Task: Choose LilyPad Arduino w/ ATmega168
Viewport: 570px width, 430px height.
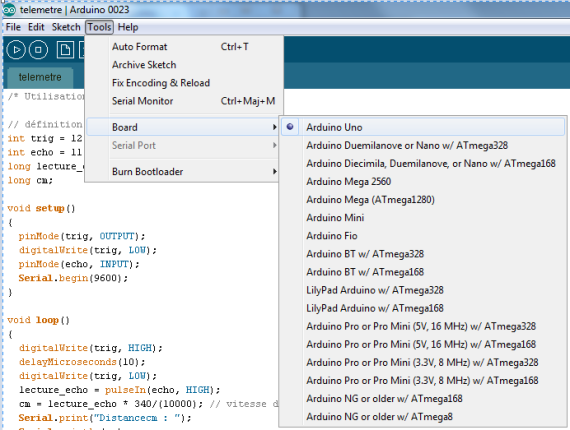Action: pyautogui.click(x=423, y=308)
